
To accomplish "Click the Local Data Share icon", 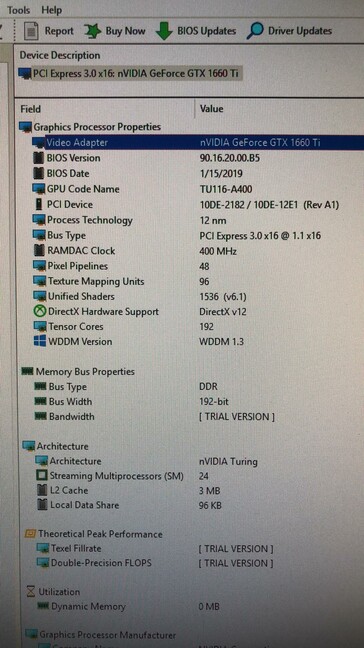I will click(x=43, y=505).
